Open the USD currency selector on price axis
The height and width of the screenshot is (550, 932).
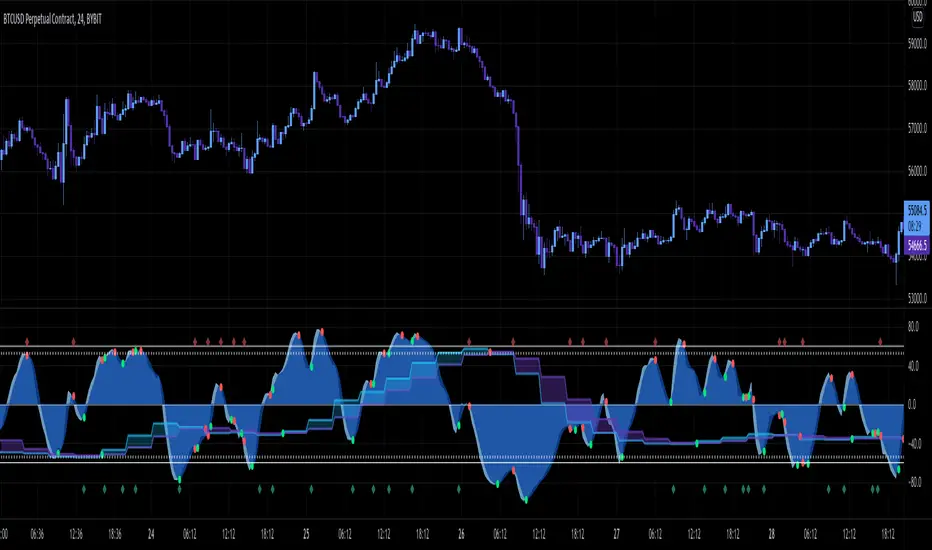pos(918,17)
